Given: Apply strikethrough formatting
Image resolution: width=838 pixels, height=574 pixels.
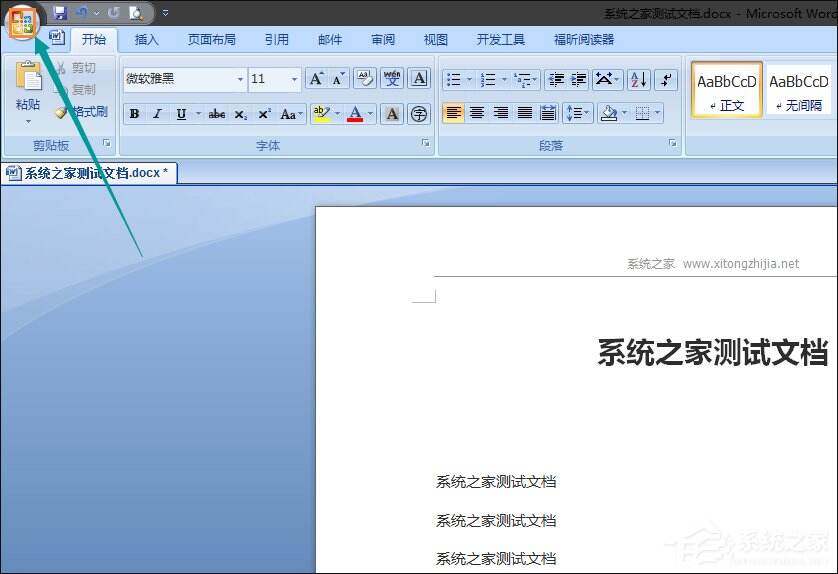Looking at the screenshot, I should click(217, 114).
